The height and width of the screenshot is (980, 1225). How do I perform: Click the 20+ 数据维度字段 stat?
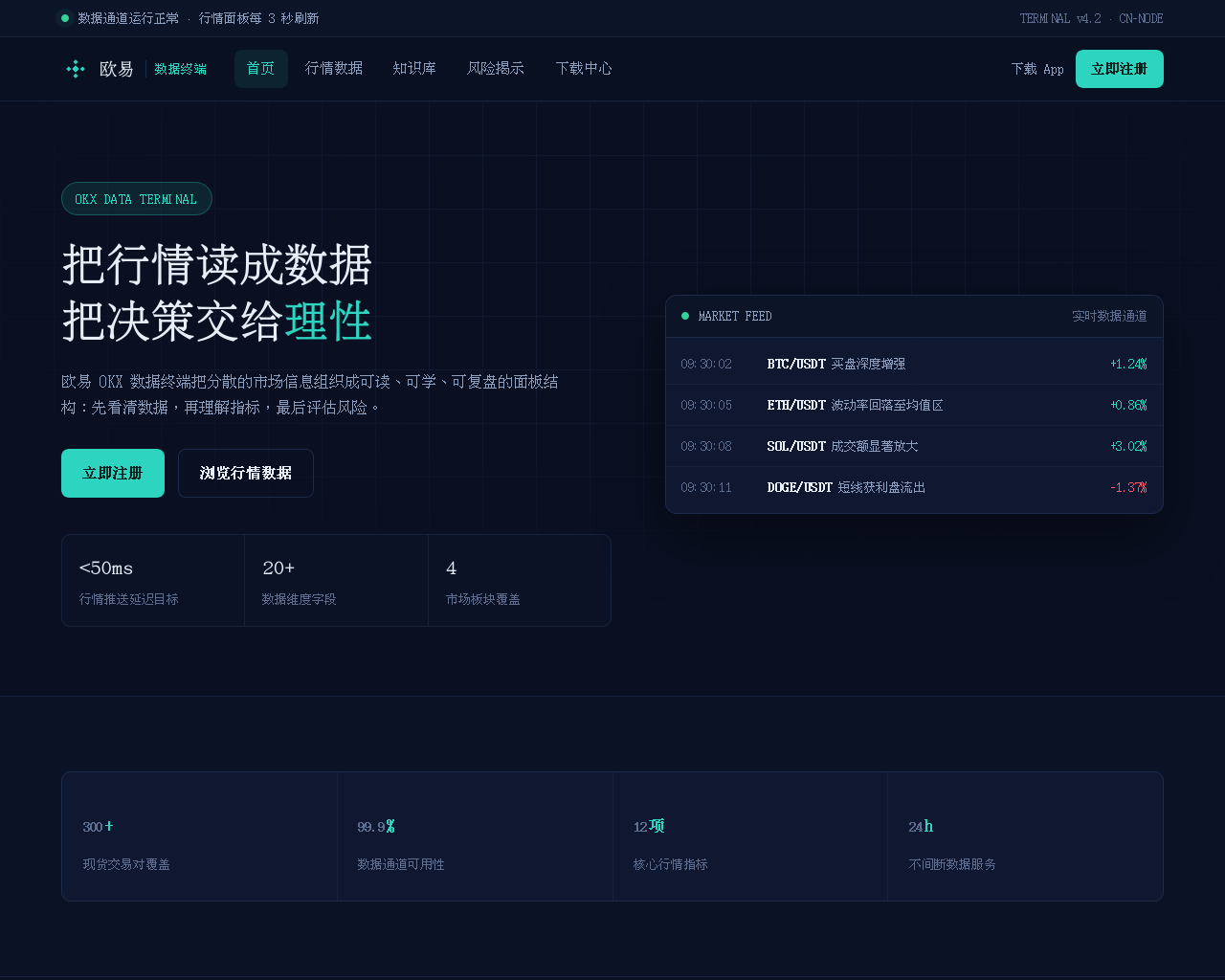click(336, 581)
